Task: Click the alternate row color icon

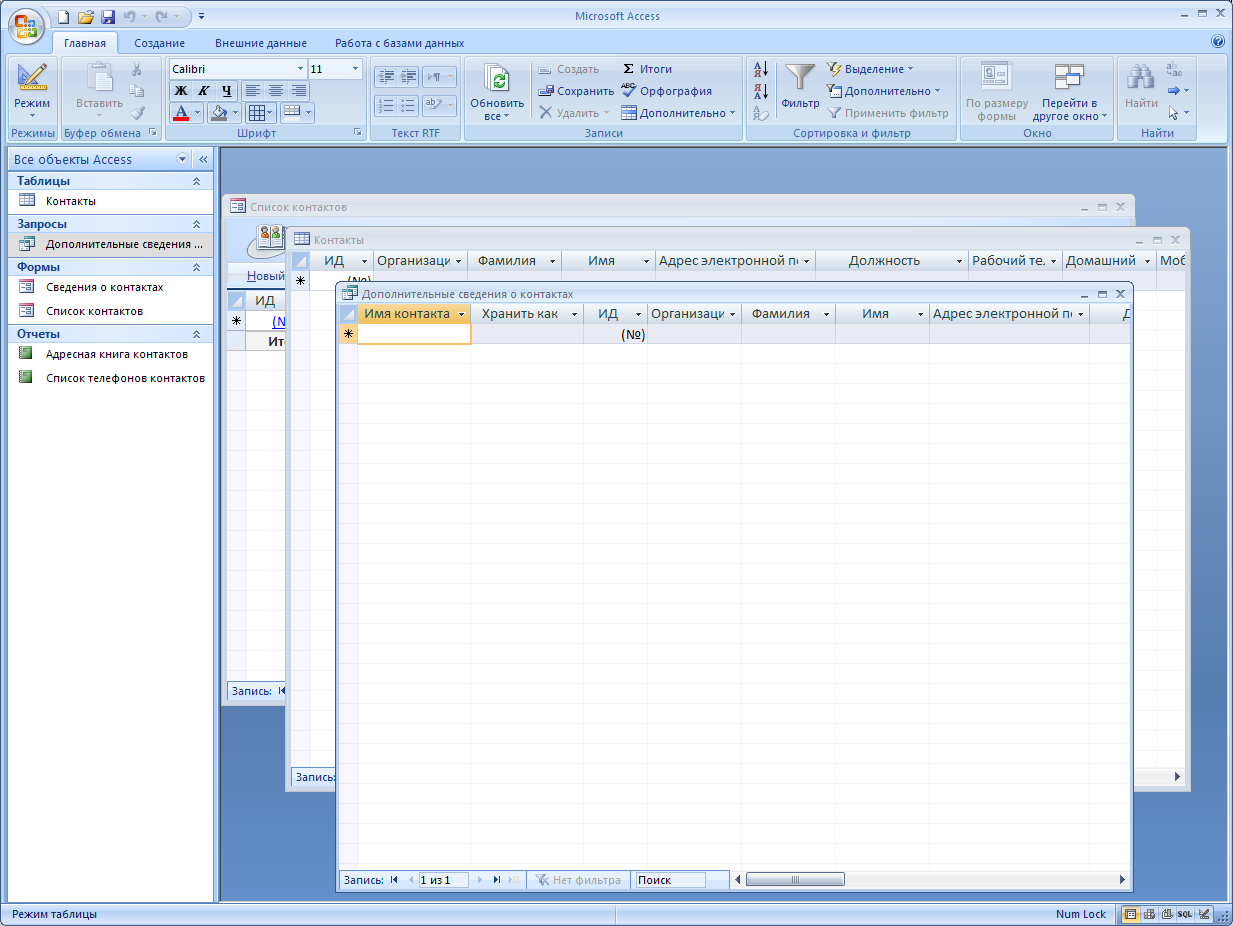Action: (291, 112)
